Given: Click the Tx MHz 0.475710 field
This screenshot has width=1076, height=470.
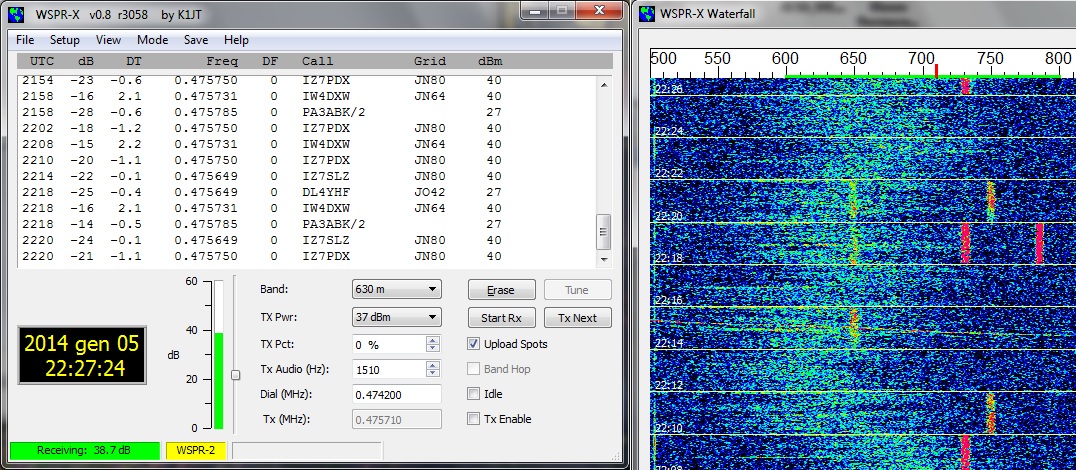Looking at the screenshot, I should tap(397, 419).
